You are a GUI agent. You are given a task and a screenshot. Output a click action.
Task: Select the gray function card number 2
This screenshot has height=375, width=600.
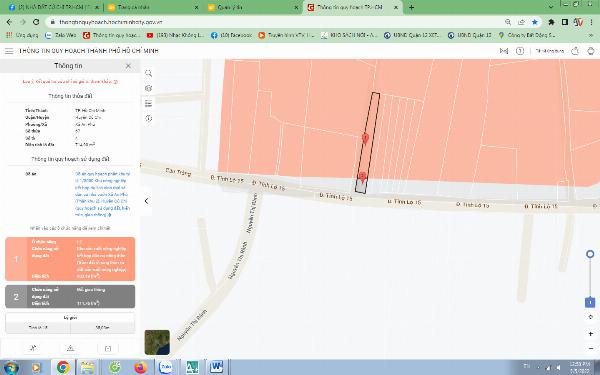point(70,297)
